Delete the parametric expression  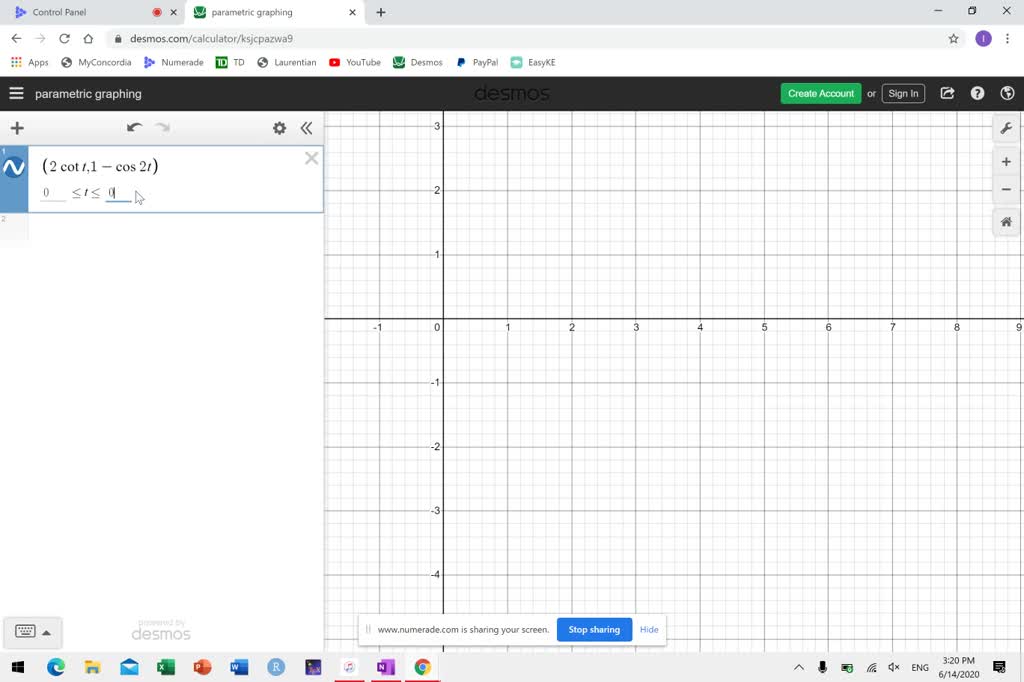pyautogui.click(x=311, y=158)
